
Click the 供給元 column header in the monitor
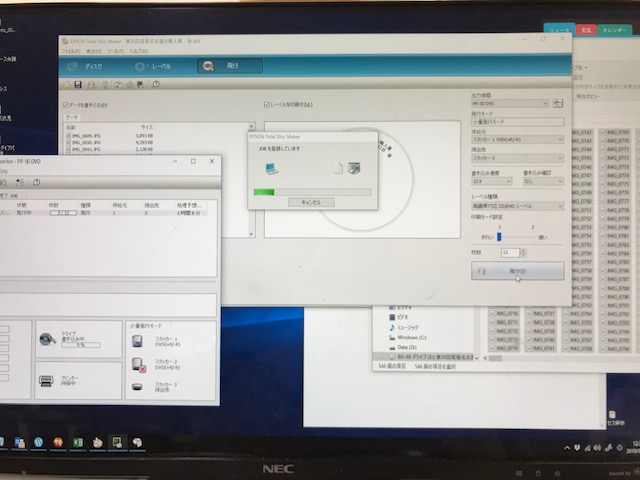pyautogui.click(x=120, y=205)
